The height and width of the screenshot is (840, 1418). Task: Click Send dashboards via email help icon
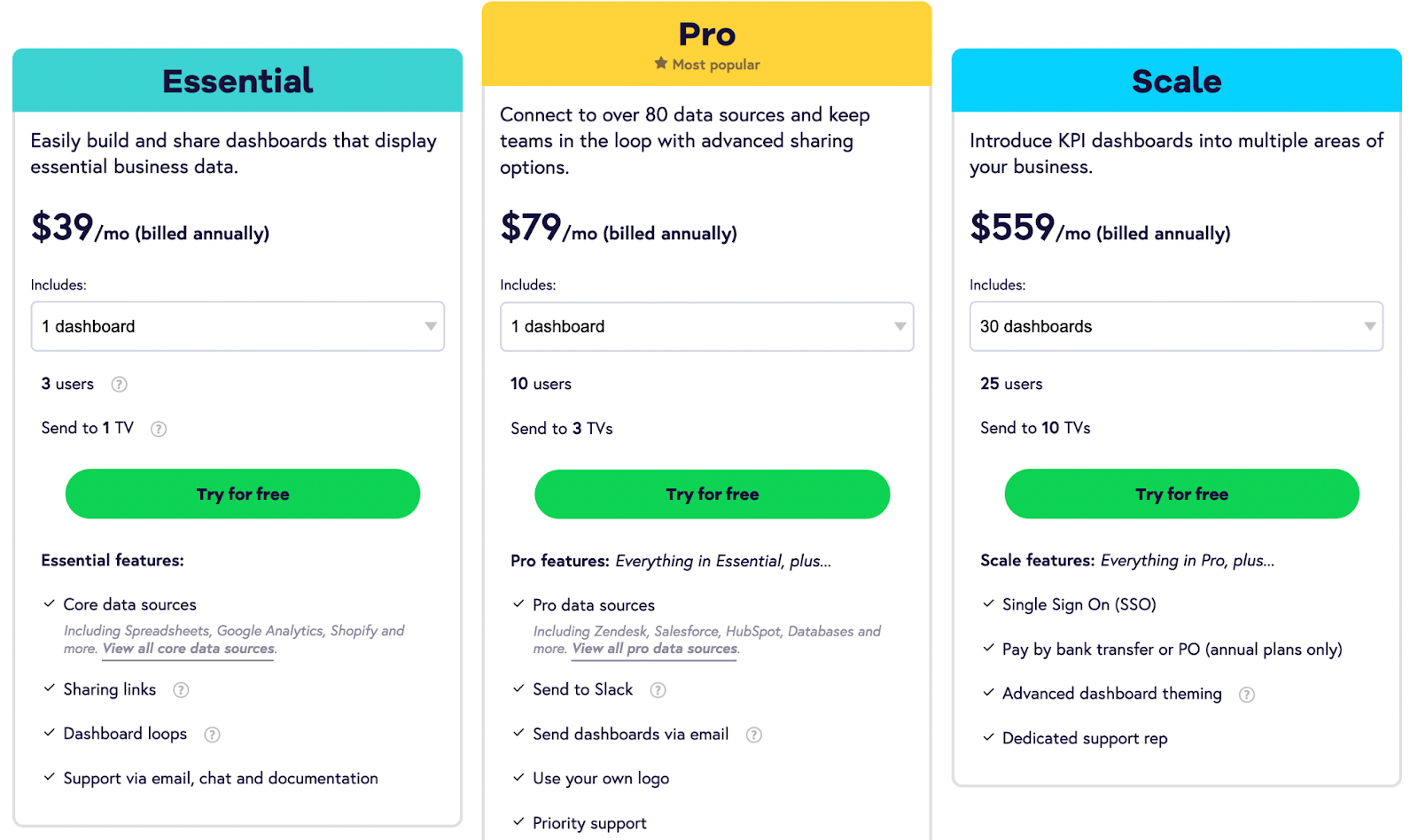tap(754, 735)
